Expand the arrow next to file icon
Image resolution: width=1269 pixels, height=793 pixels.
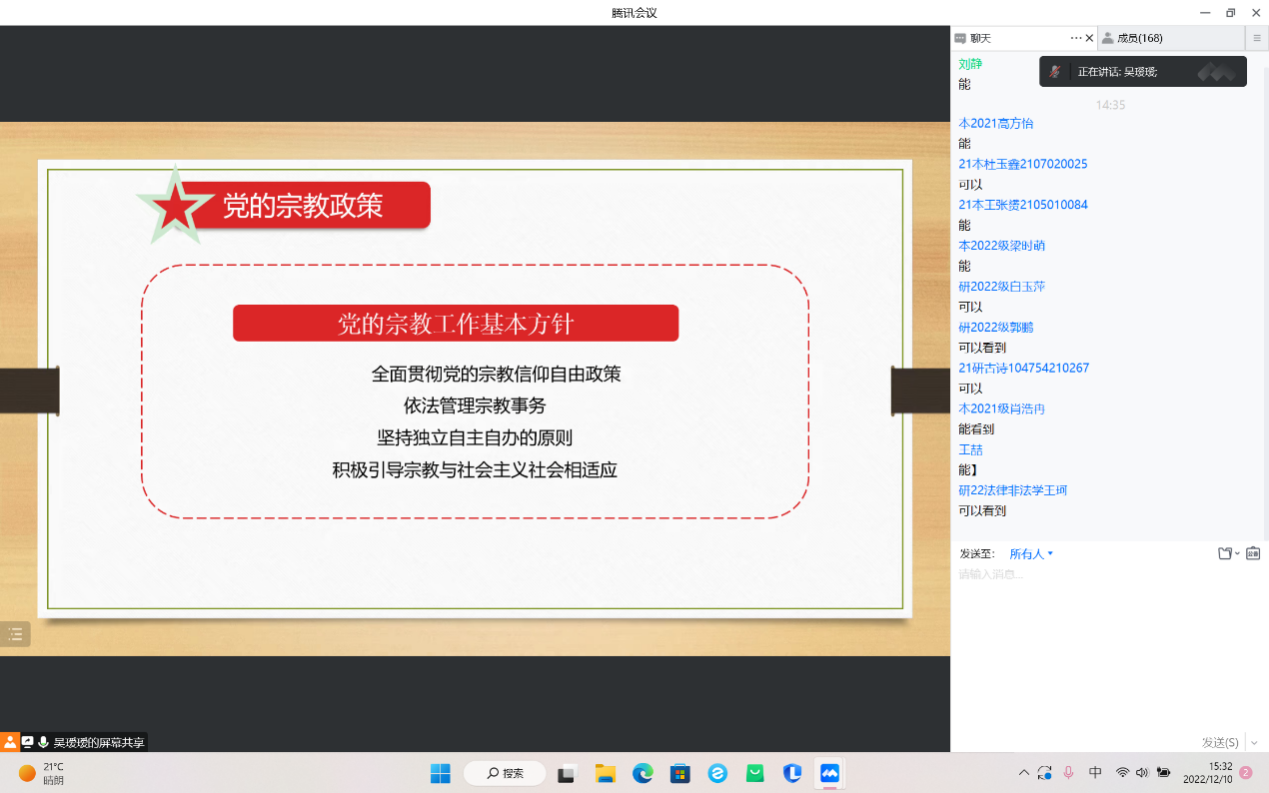pyautogui.click(x=1237, y=554)
